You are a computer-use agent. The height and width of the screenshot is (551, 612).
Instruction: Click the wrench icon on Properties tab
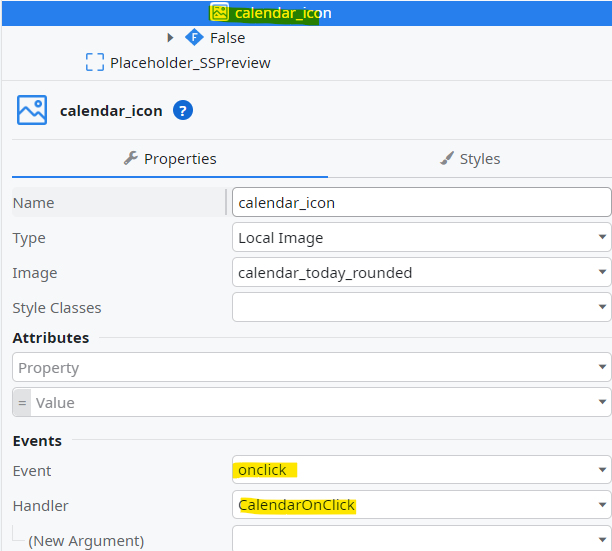(131, 158)
